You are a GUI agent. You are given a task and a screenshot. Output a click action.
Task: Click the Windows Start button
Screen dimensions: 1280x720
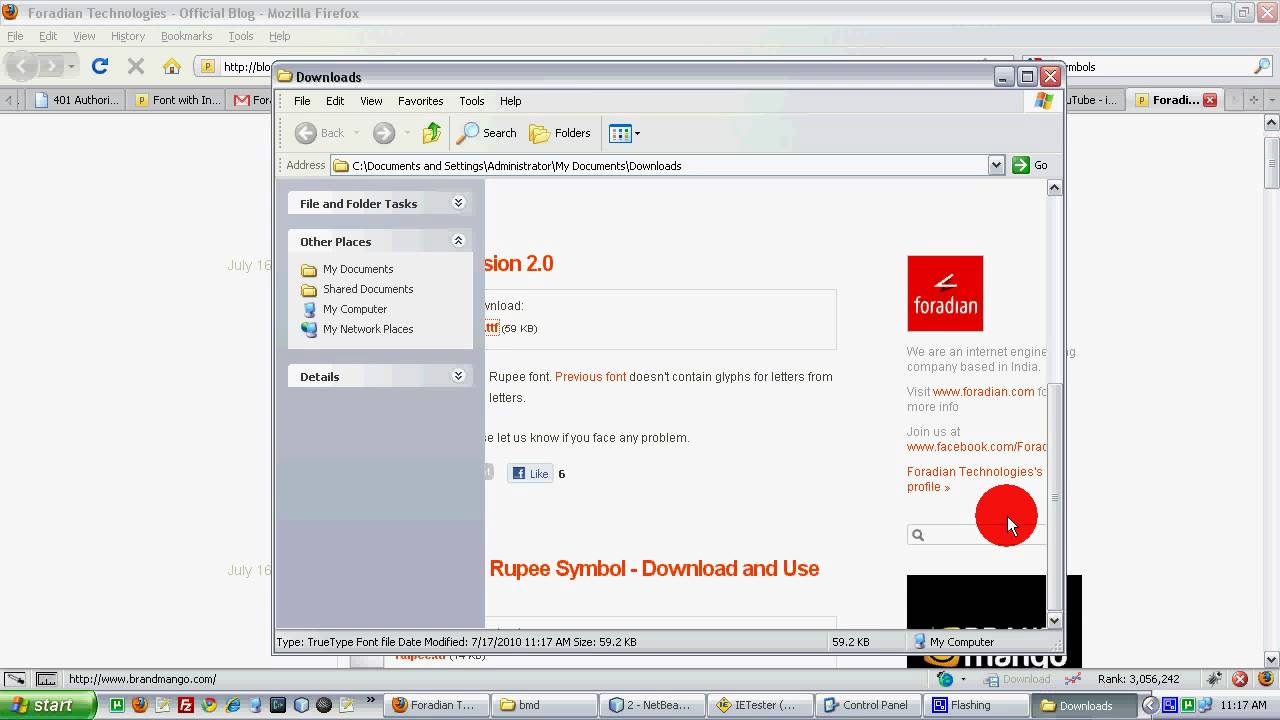(x=48, y=705)
